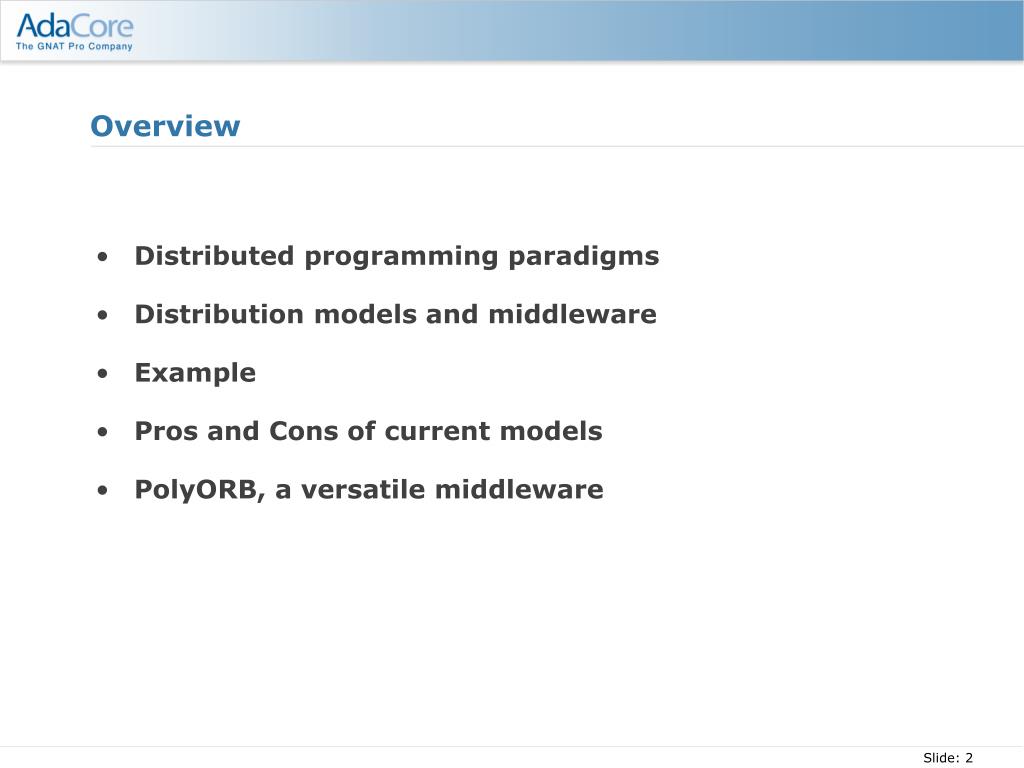
Task: Click 'PolyORB, a versatile middleware' text
Action: (x=368, y=490)
